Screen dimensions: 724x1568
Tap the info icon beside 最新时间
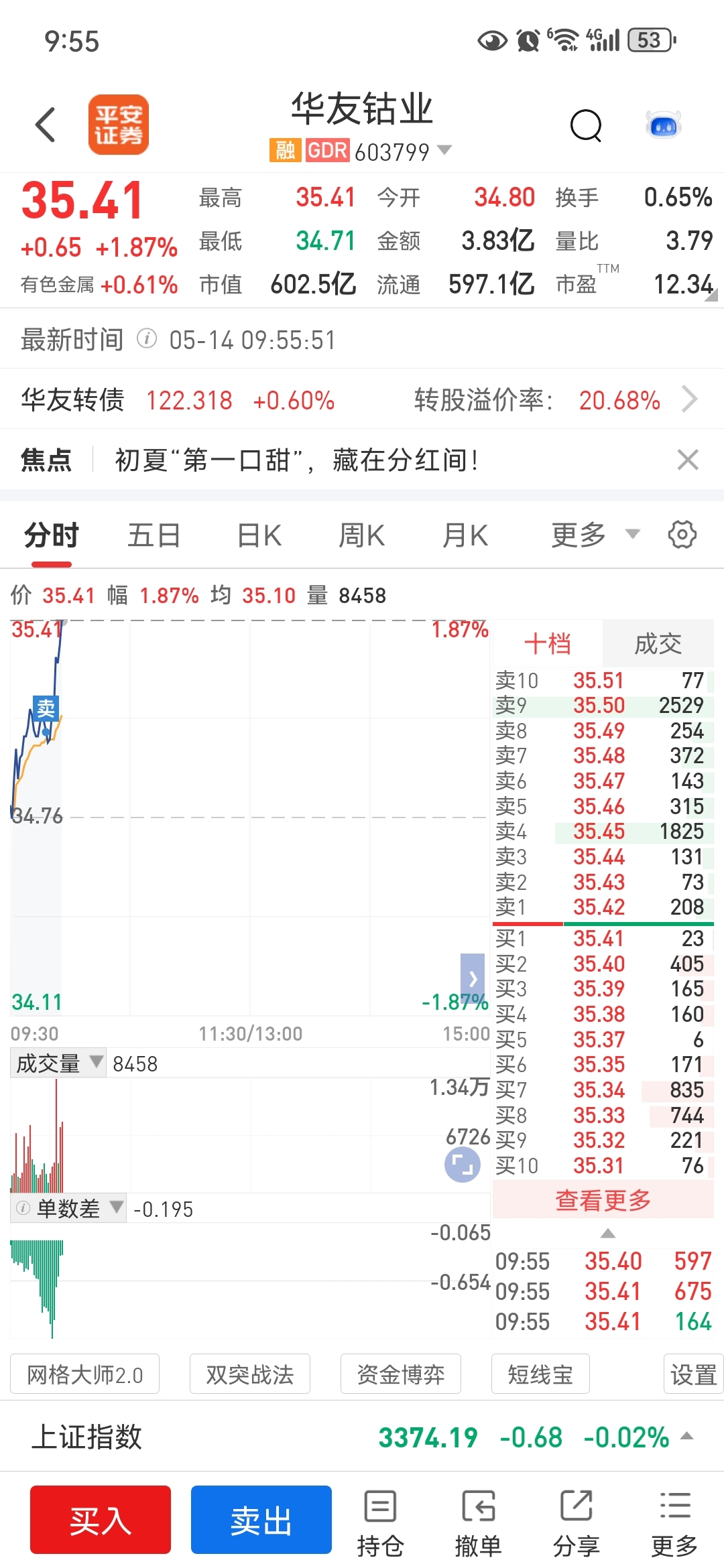[x=147, y=339]
